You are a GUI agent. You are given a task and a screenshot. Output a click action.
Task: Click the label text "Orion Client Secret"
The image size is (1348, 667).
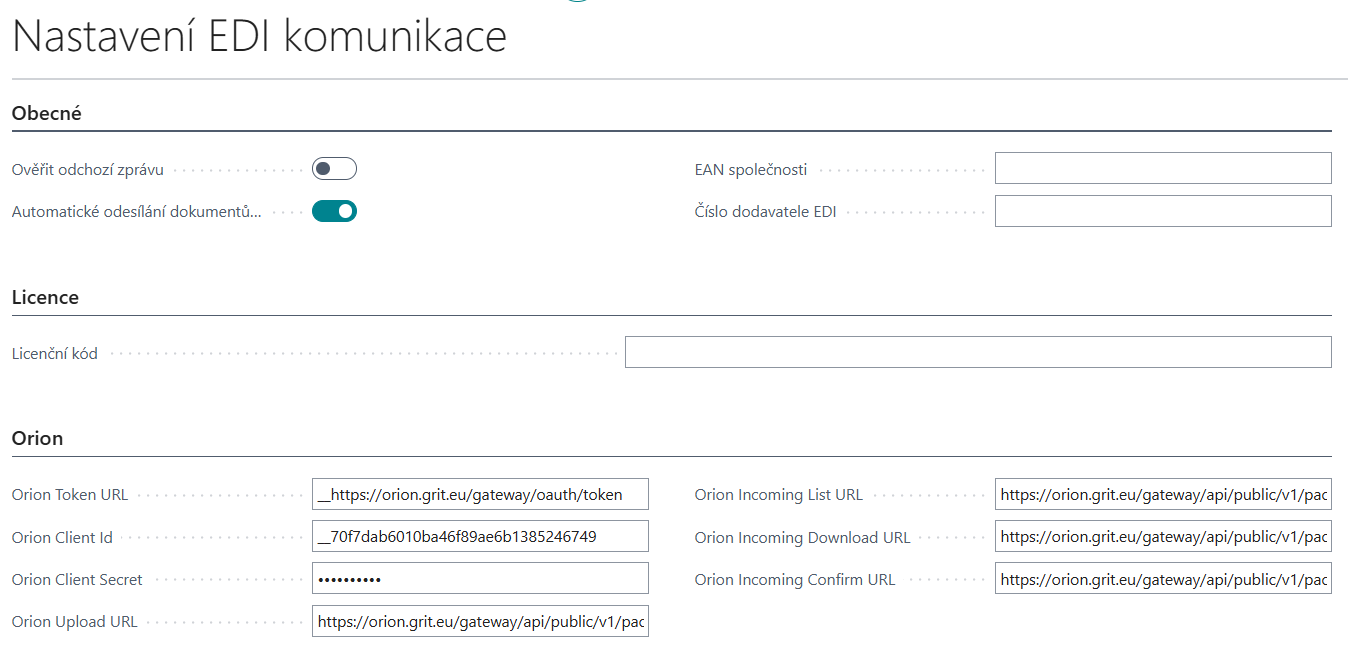tap(77, 580)
